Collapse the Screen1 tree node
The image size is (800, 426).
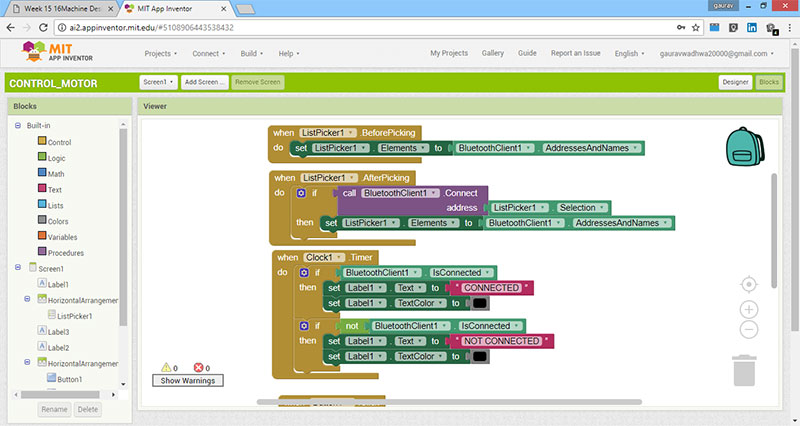(x=18, y=267)
